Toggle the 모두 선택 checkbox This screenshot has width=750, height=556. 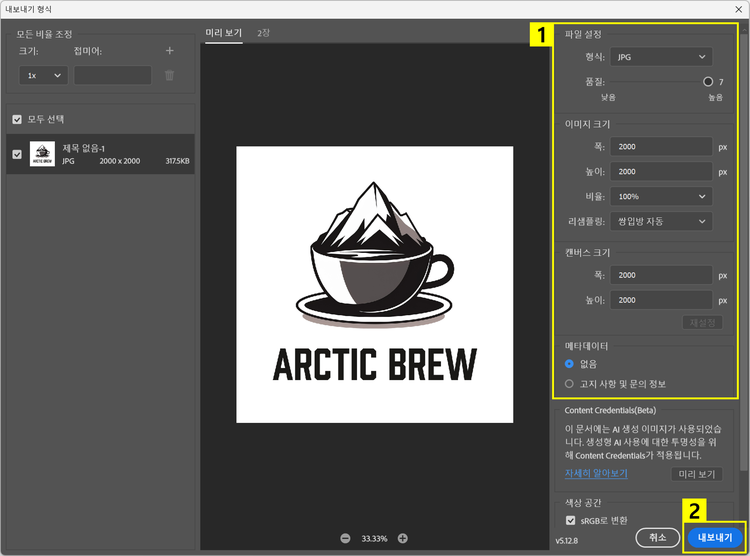pos(17,119)
